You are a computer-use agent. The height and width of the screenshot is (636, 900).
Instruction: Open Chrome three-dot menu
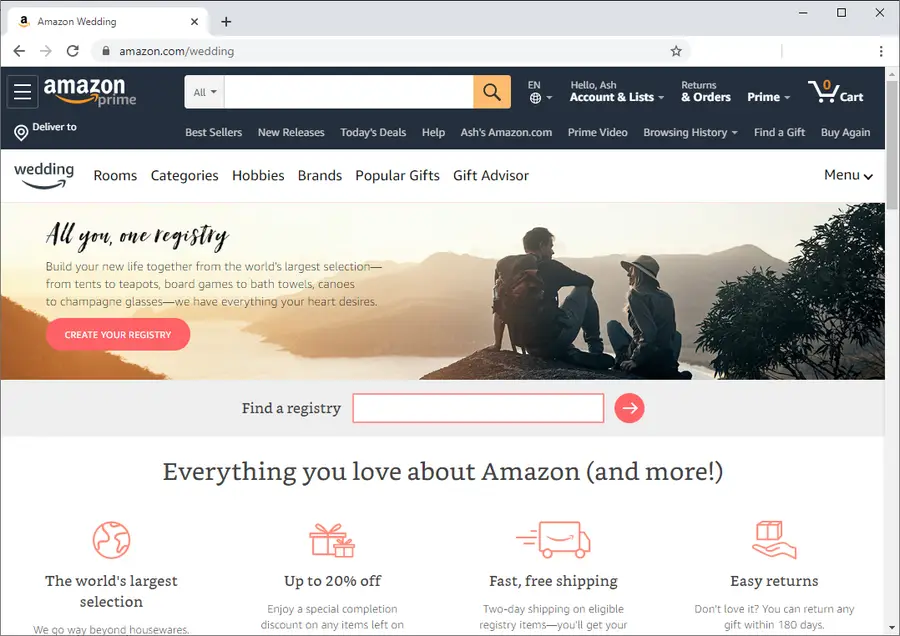pyautogui.click(x=881, y=51)
